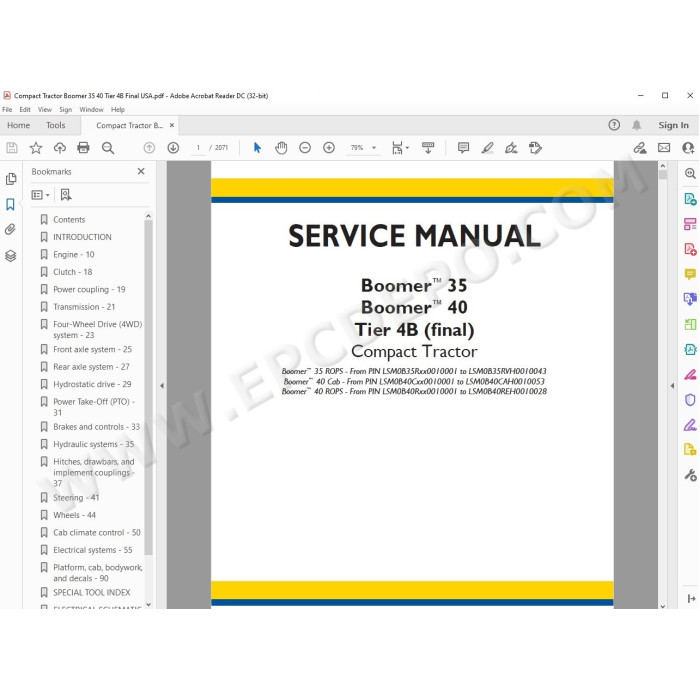700x700 pixels.
Task: Send file by email envelope
Action: pos(664,148)
